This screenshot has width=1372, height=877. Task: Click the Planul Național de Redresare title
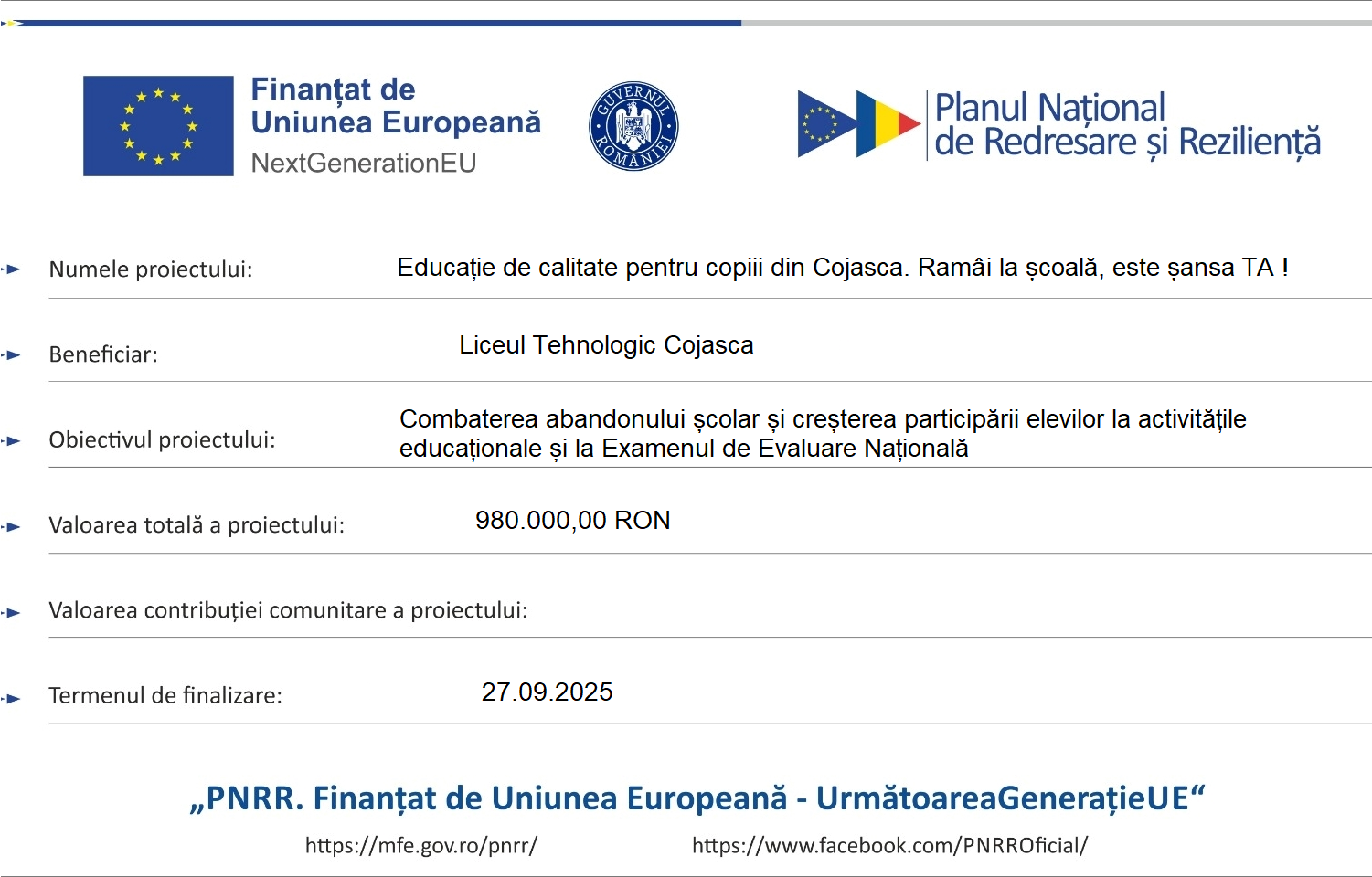coord(1128,125)
